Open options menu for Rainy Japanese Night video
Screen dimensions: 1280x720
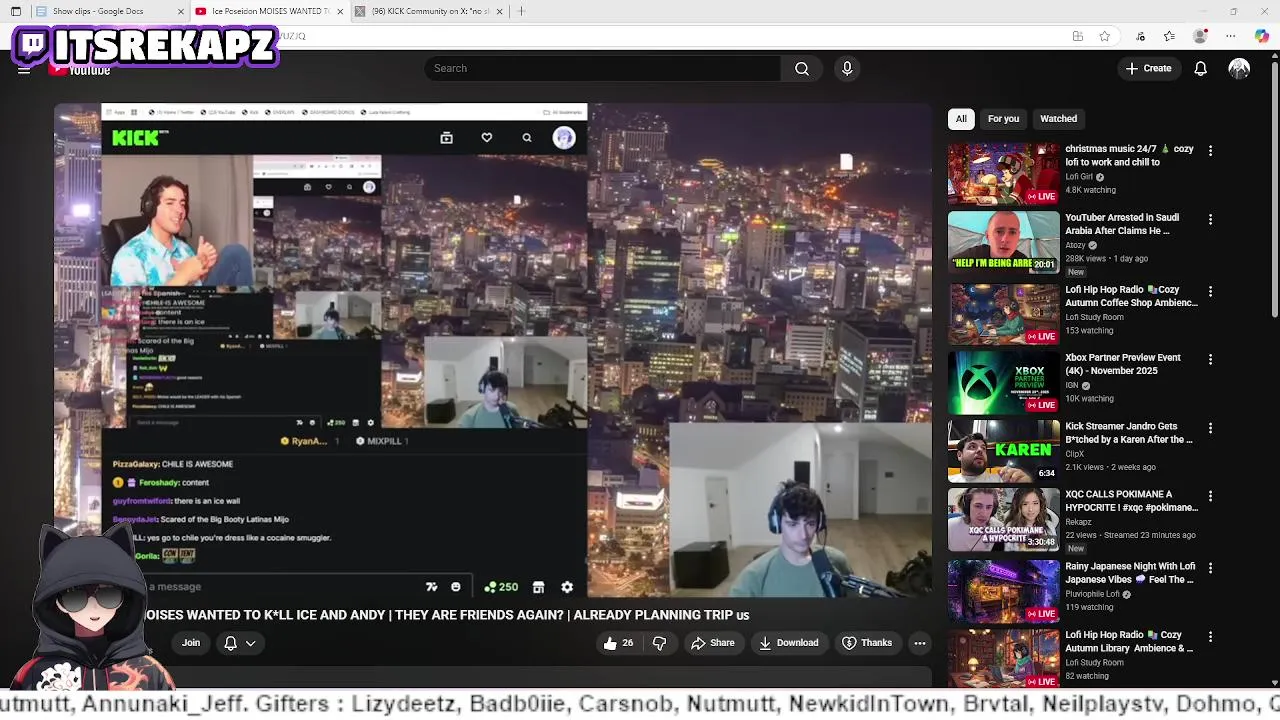click(1210, 568)
